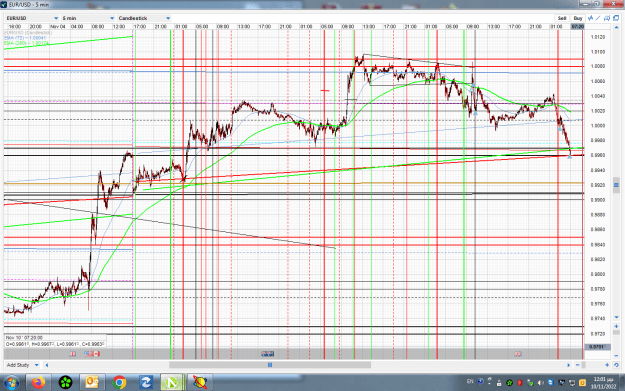Viewport: 625px width, 391px height.
Task: Open the planet icon app in taskbar
Action: [x=200, y=383]
